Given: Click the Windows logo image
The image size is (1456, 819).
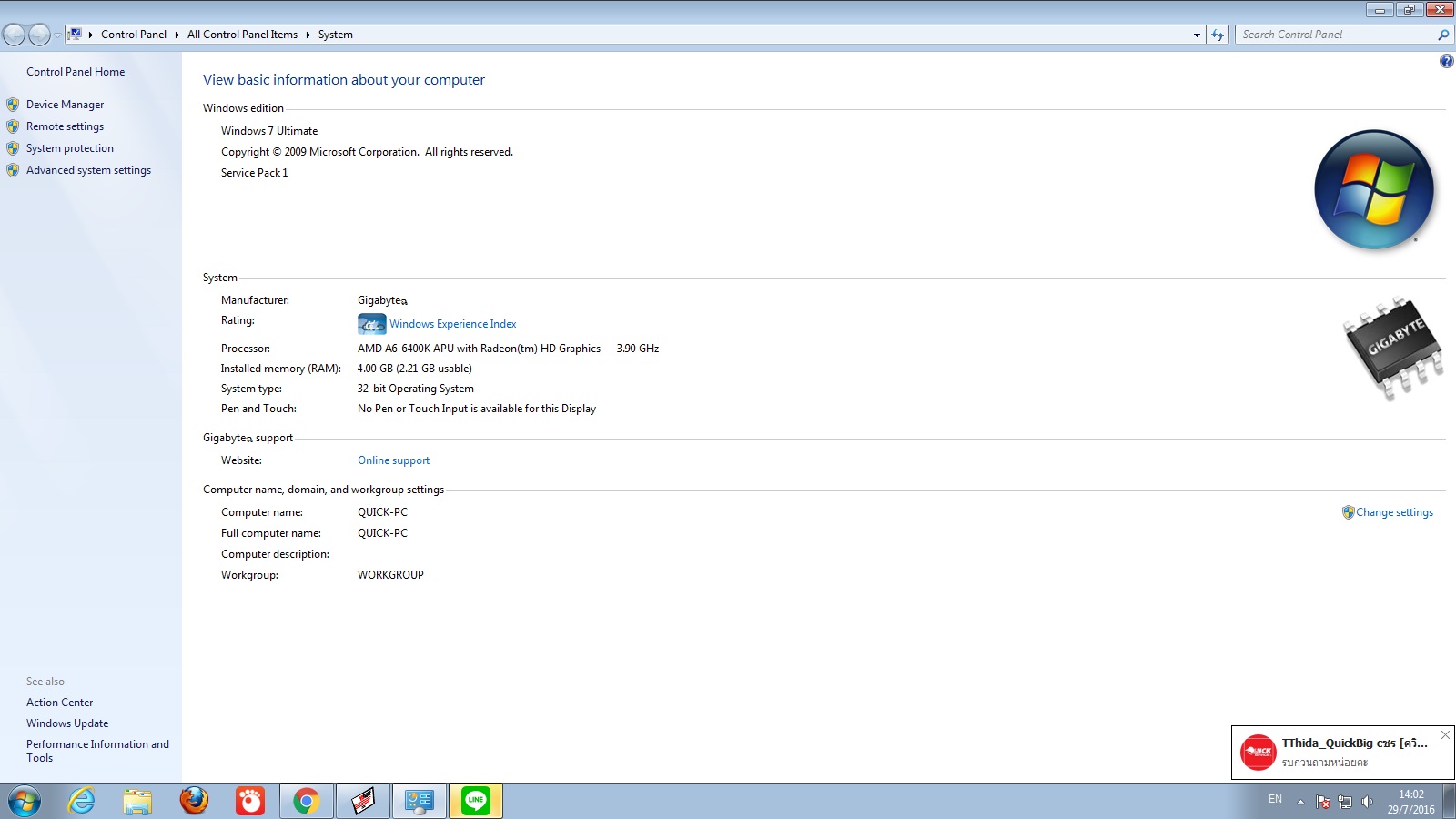Looking at the screenshot, I should tap(1374, 189).
